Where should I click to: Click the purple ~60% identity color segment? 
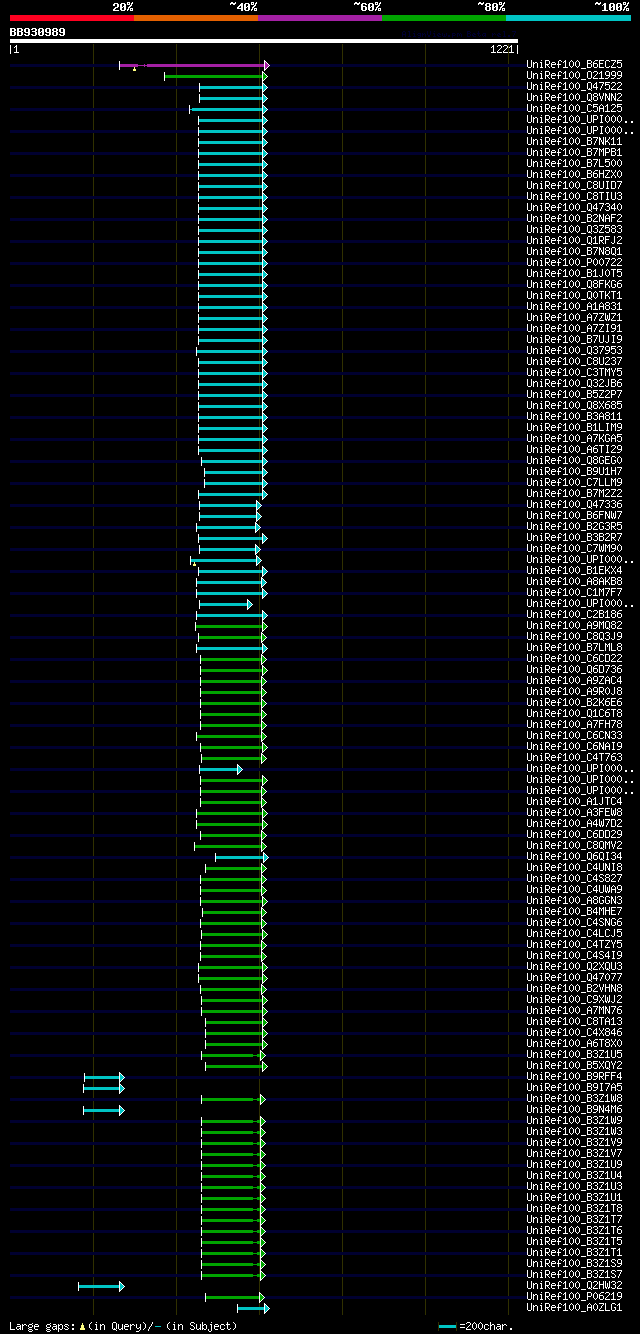pyautogui.click(x=319, y=18)
